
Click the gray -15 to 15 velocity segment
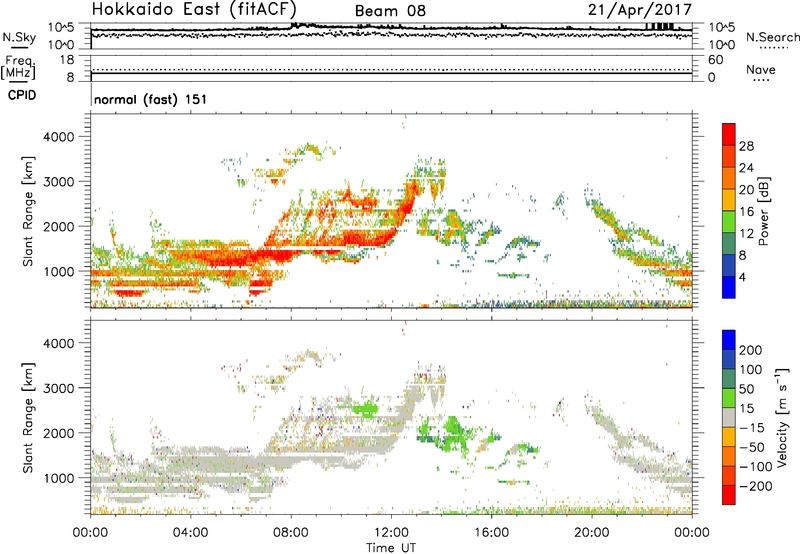[x=729, y=417]
